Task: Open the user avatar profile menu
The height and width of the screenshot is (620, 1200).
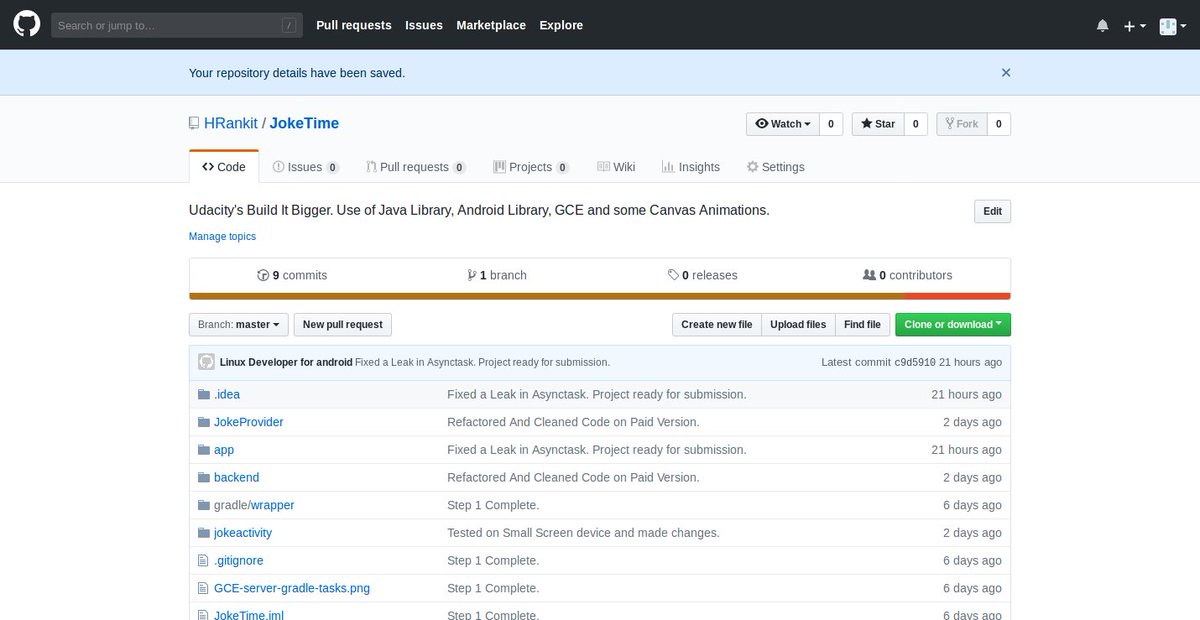Action: pyautogui.click(x=1172, y=26)
